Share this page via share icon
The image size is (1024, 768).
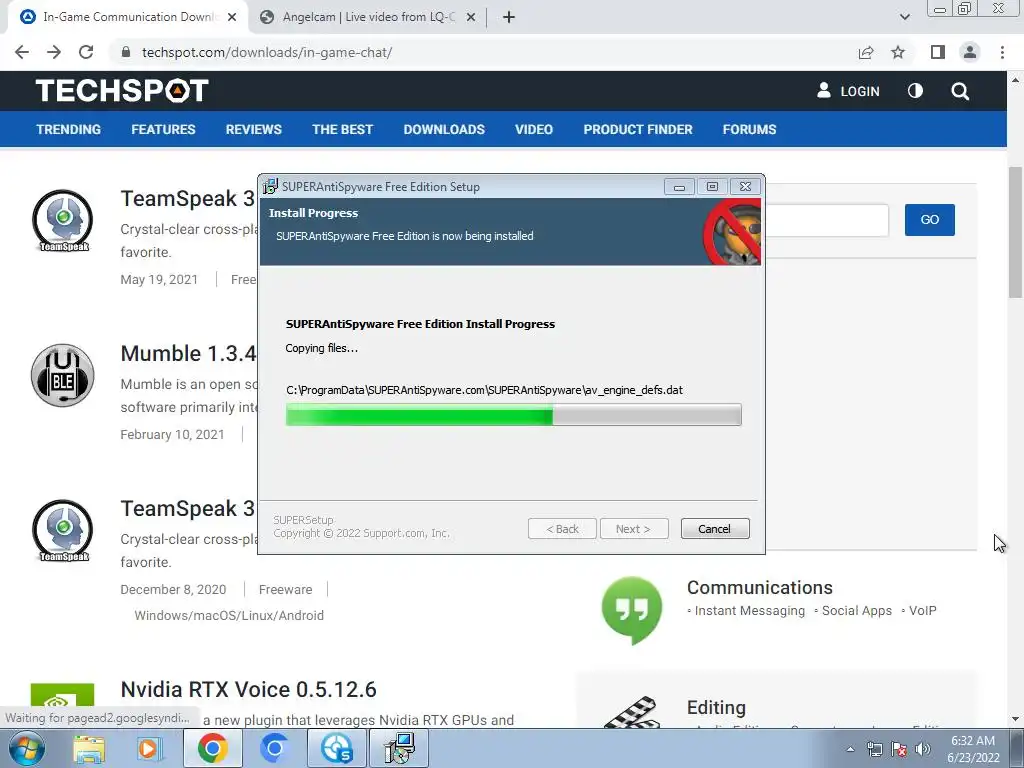click(x=866, y=52)
